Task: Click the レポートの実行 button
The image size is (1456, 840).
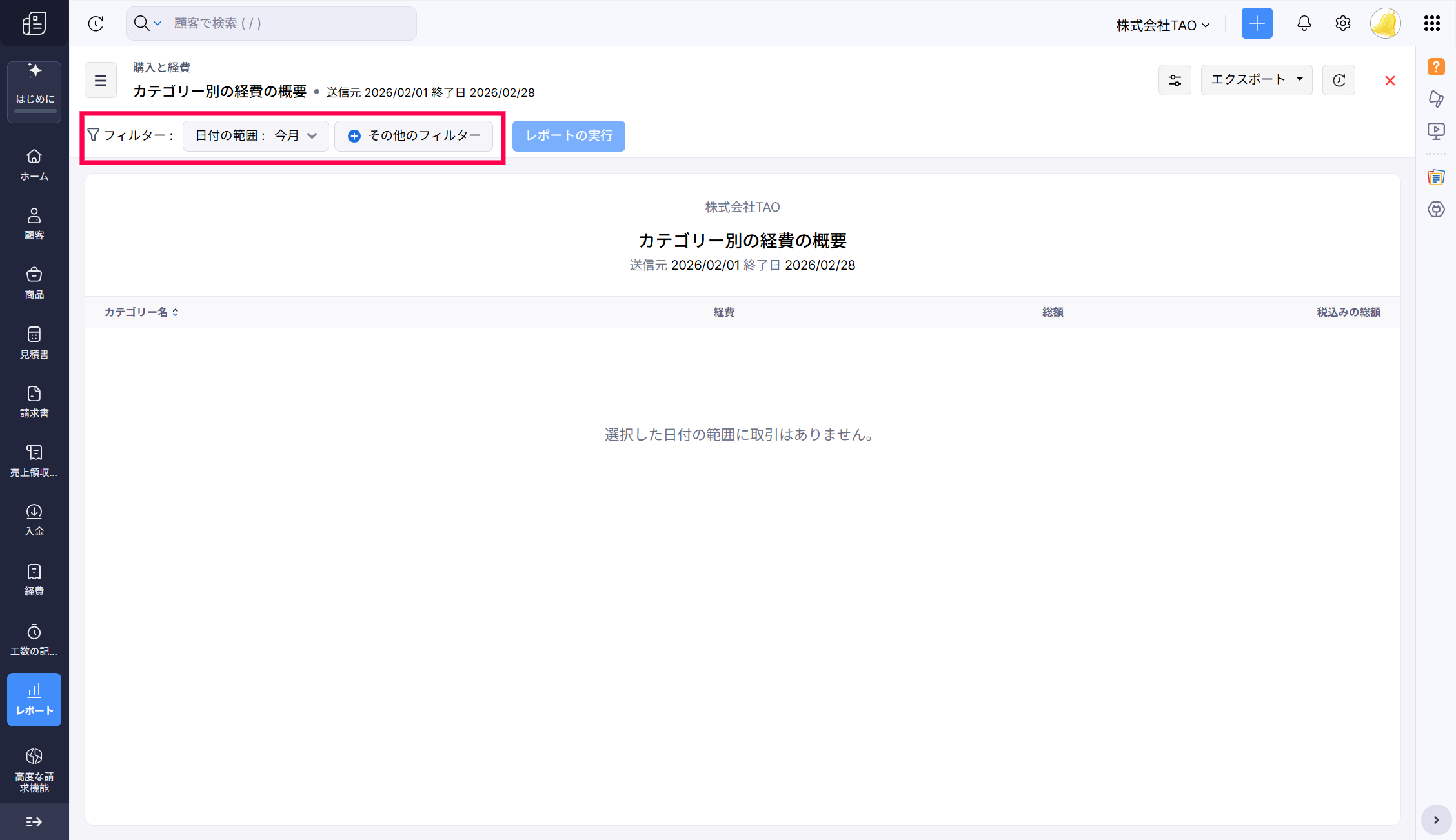Action: (x=569, y=135)
